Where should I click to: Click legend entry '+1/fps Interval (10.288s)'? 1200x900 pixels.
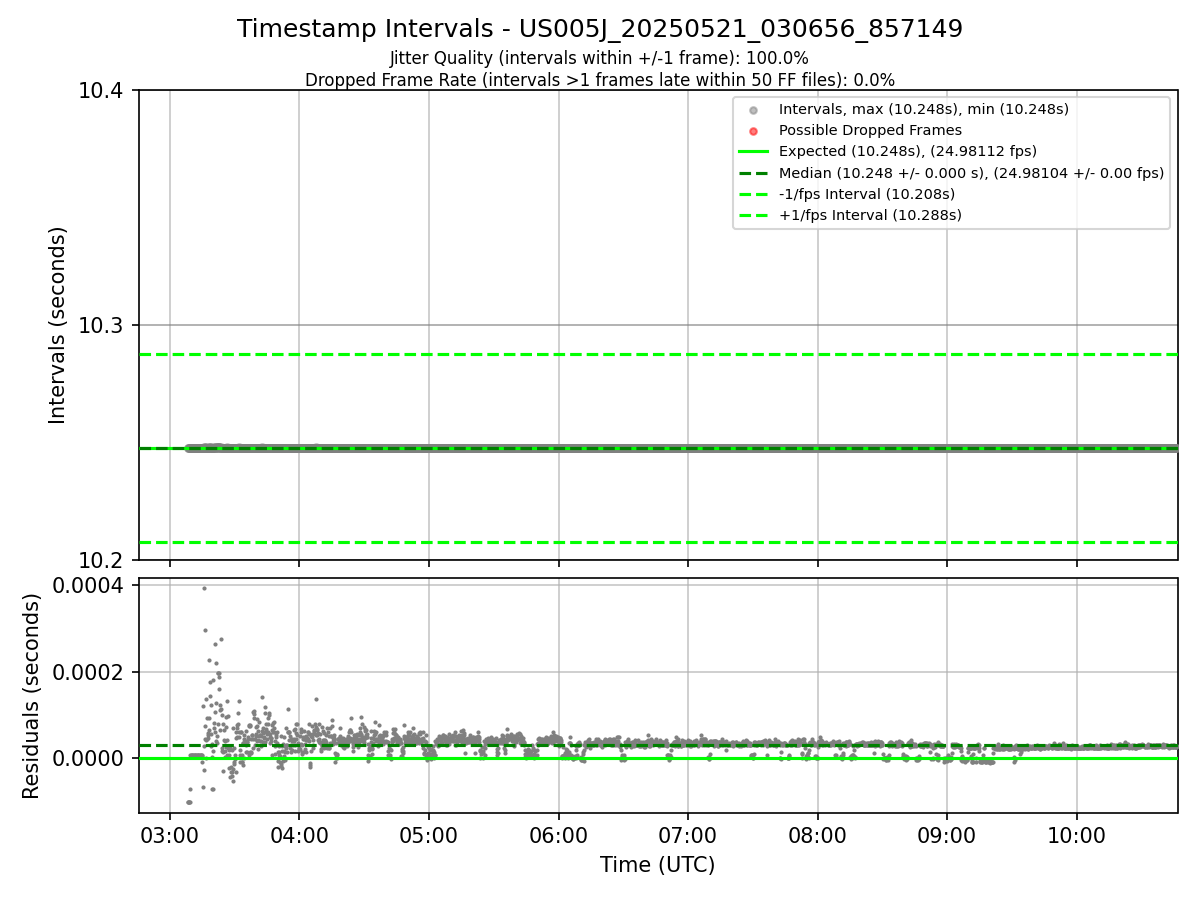pyautogui.click(x=870, y=215)
